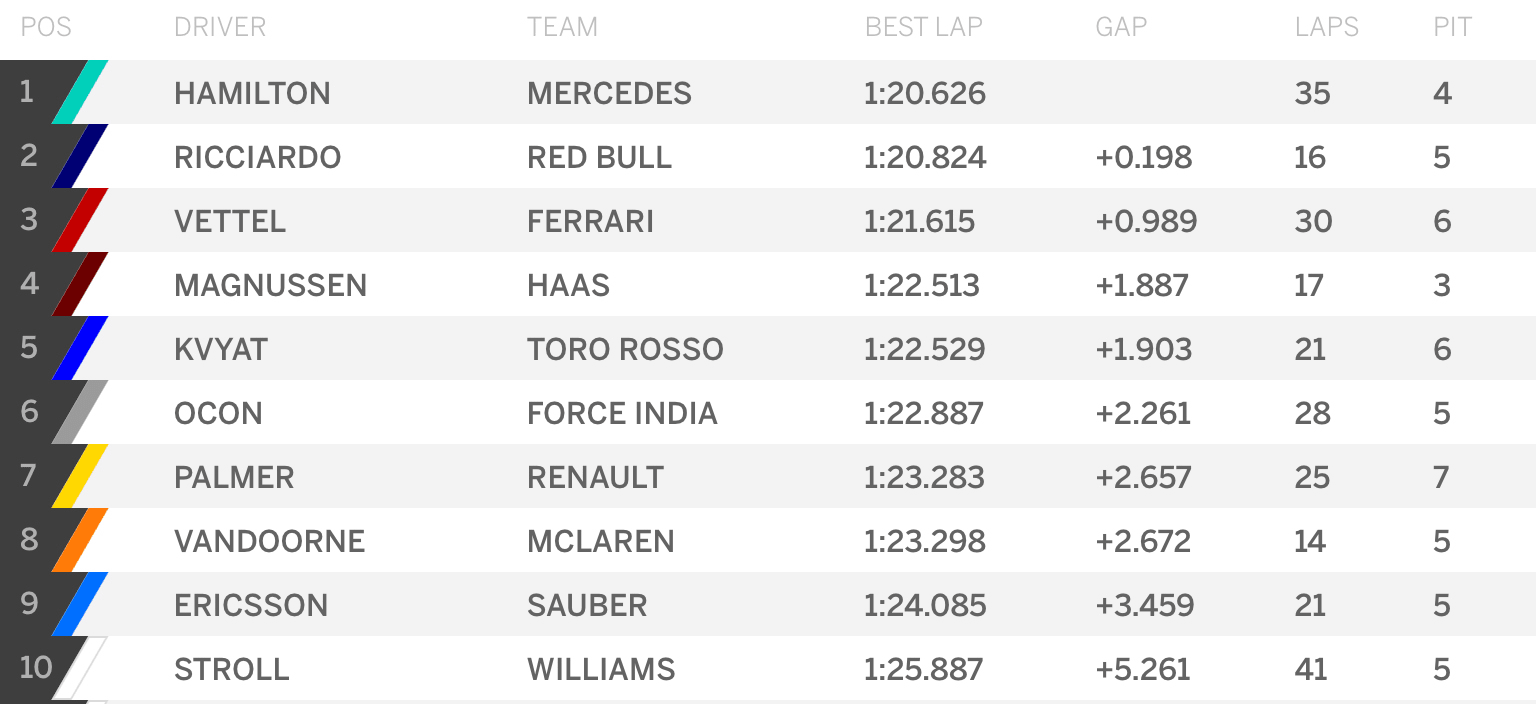Click the PIT column header
1536x704 pixels.
pos(1452,27)
